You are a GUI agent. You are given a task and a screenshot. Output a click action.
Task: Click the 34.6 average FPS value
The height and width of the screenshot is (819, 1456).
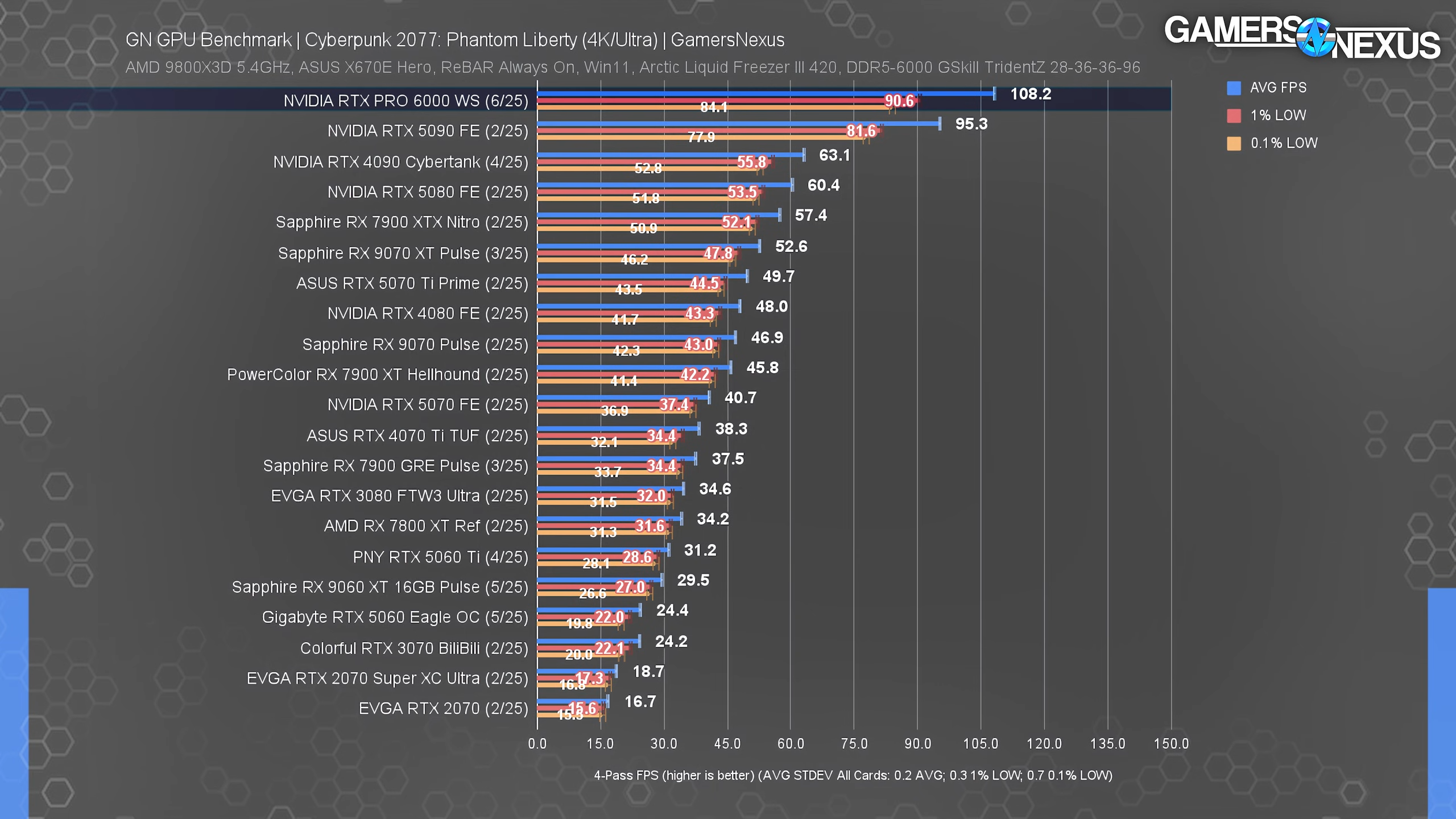tap(715, 490)
